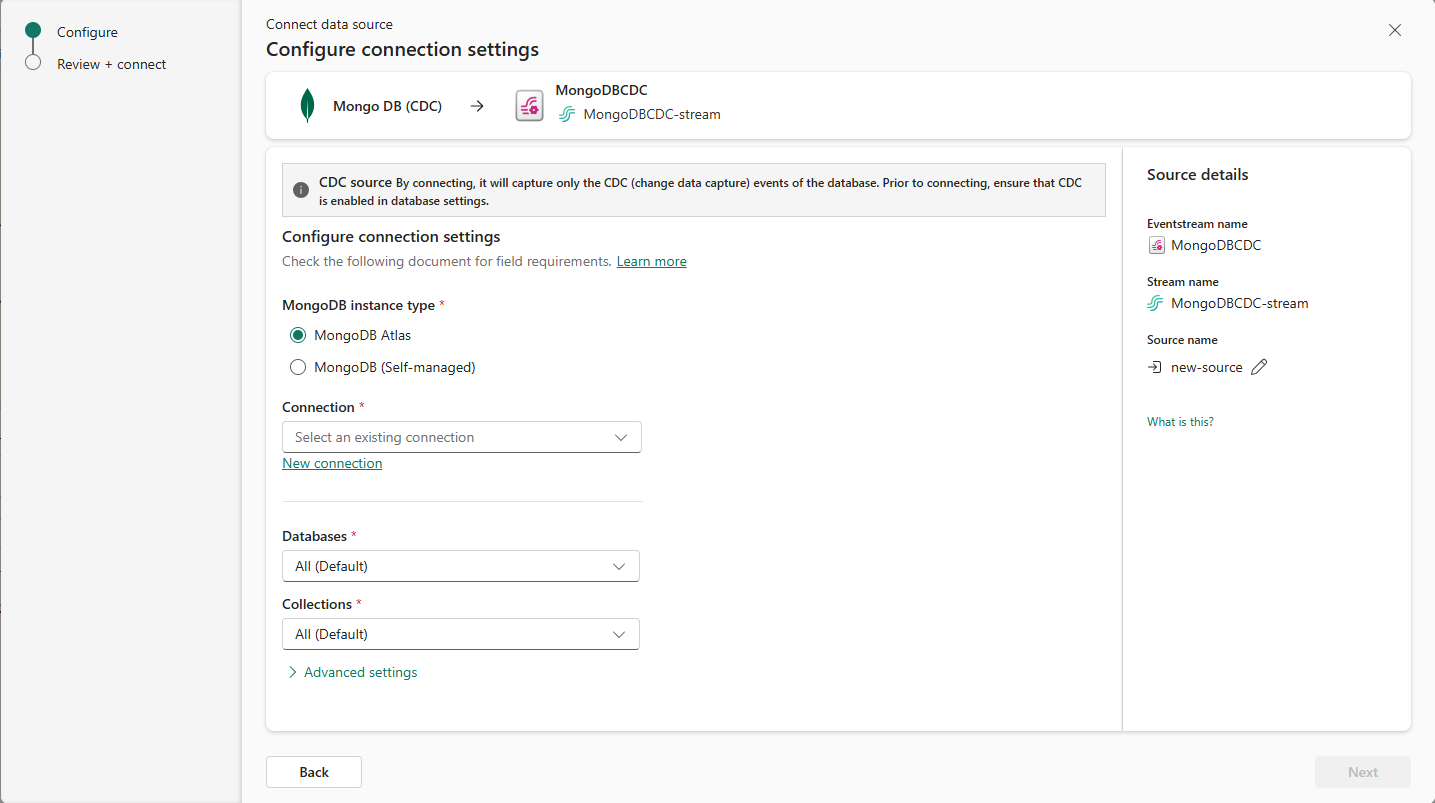
Task: Edit source name with pencil icon
Action: pyautogui.click(x=1259, y=367)
